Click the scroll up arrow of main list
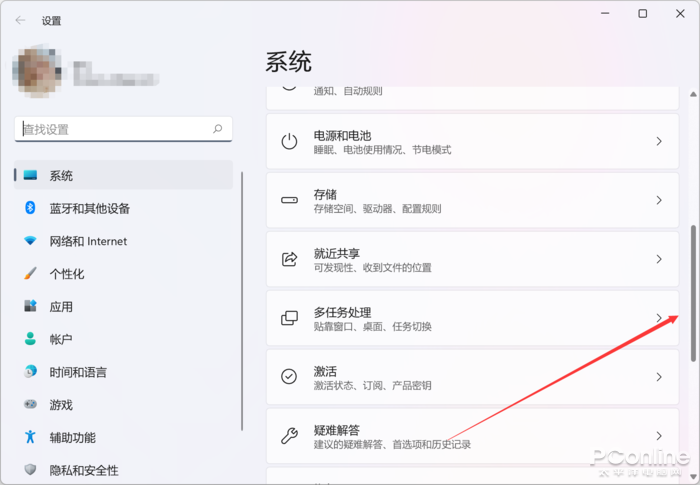This screenshot has width=700, height=485. [693, 94]
